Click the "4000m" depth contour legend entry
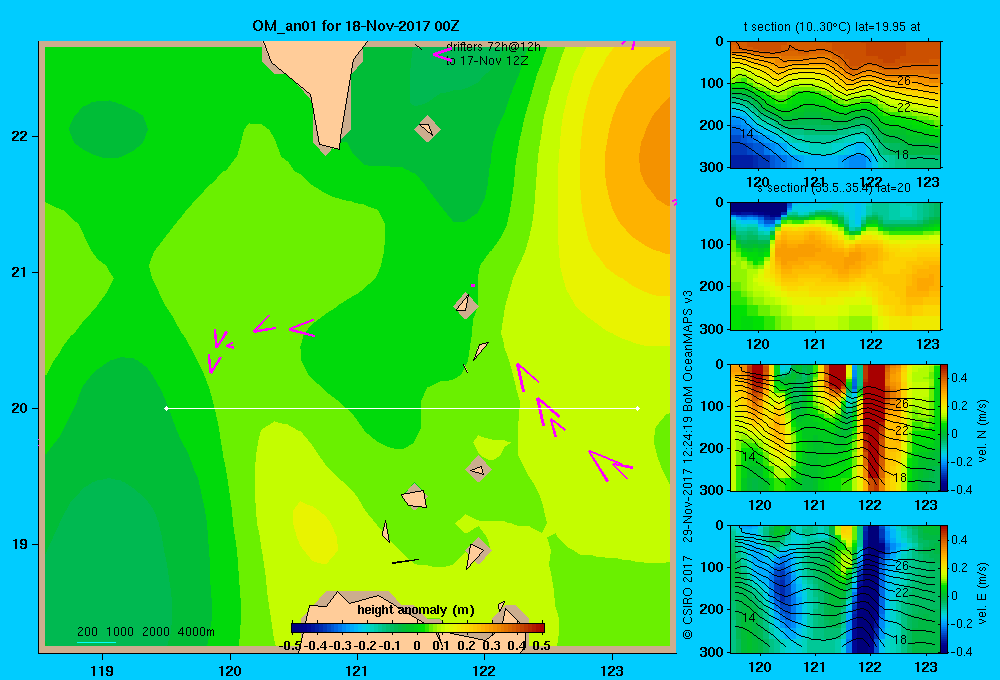 pyautogui.click(x=196, y=632)
